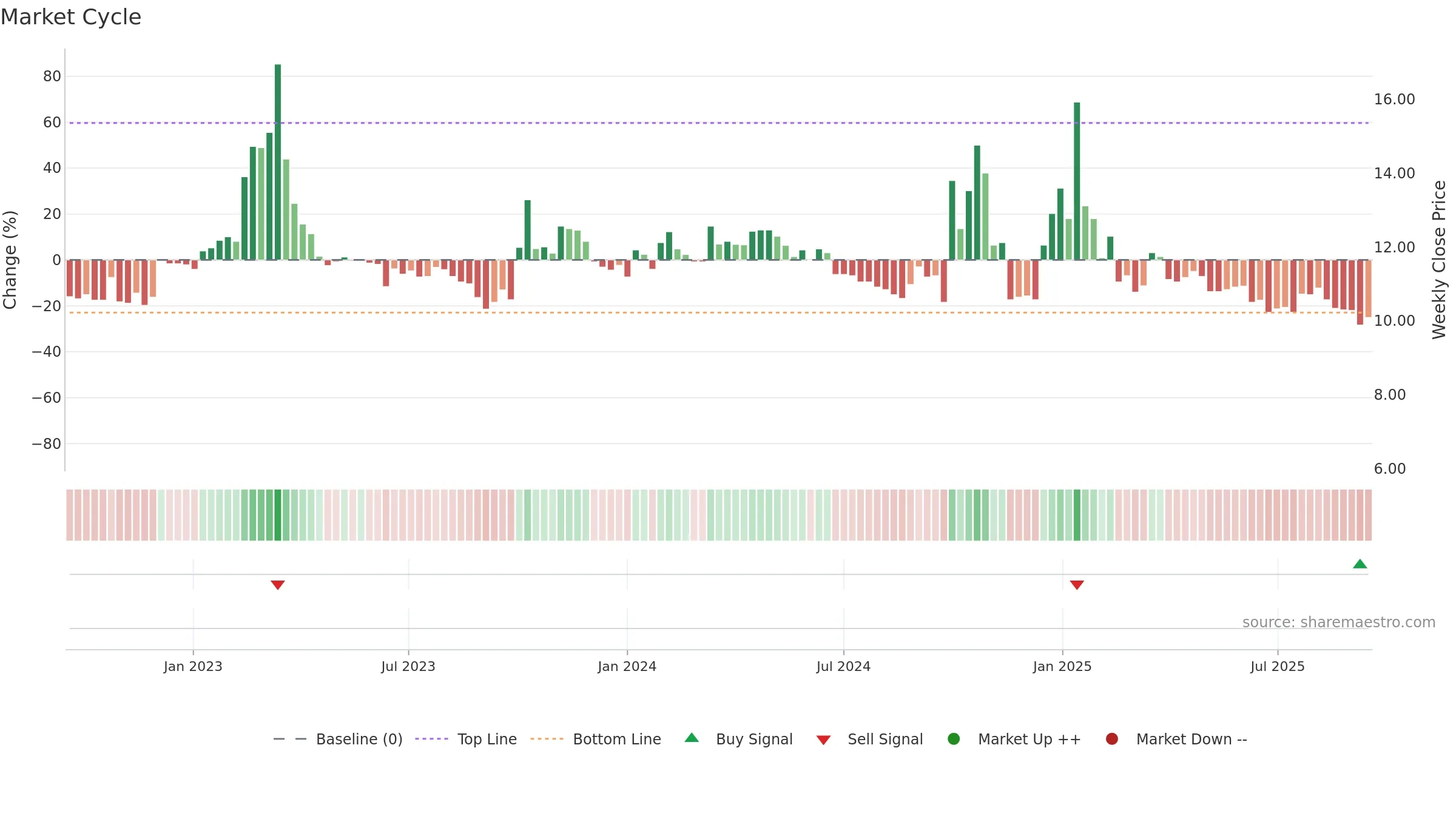Click the Jan 2025 red sell signal triangle

point(1077,585)
